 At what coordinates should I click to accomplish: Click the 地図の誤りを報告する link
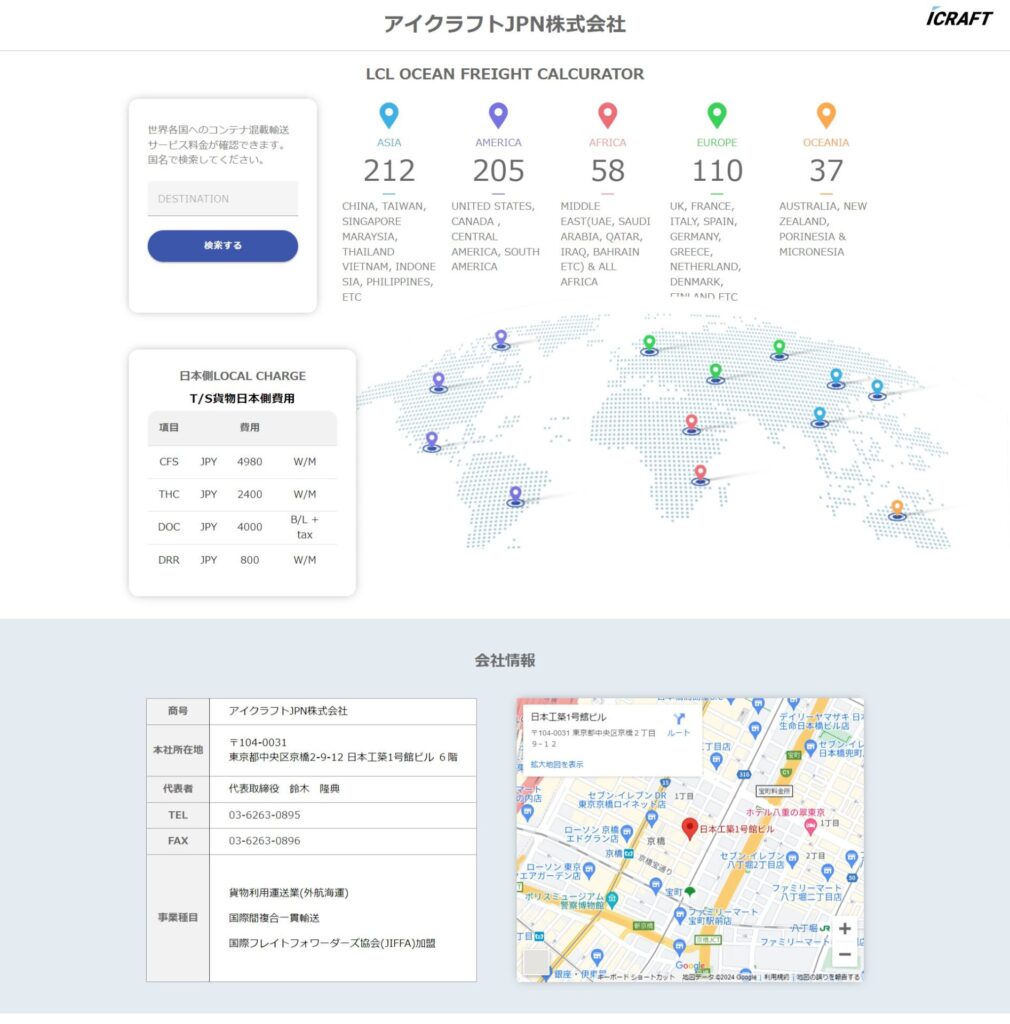coord(827,977)
